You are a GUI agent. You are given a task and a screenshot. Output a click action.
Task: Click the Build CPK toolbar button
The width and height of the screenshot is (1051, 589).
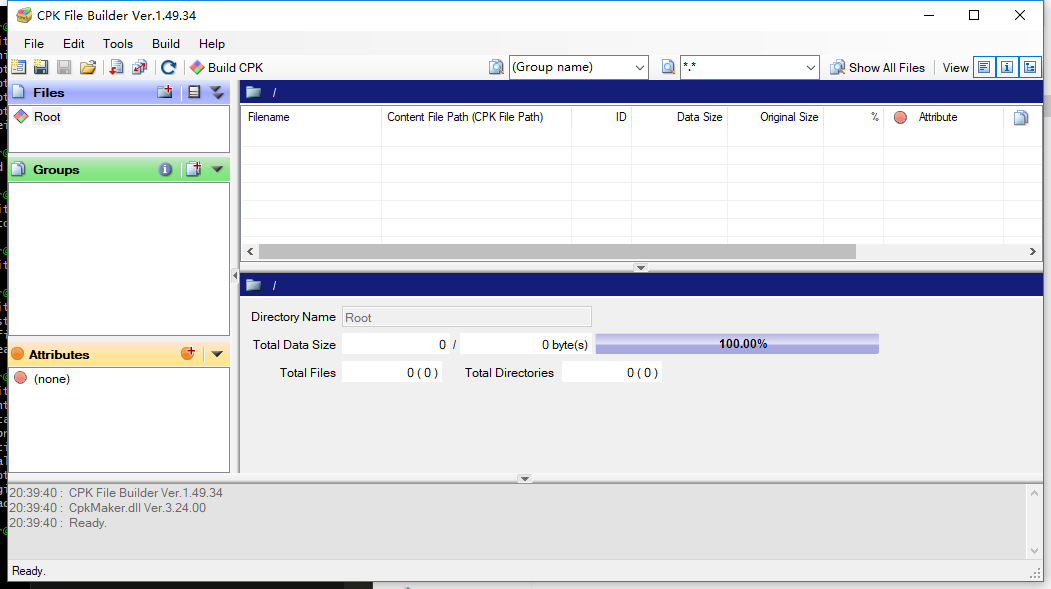coord(227,67)
